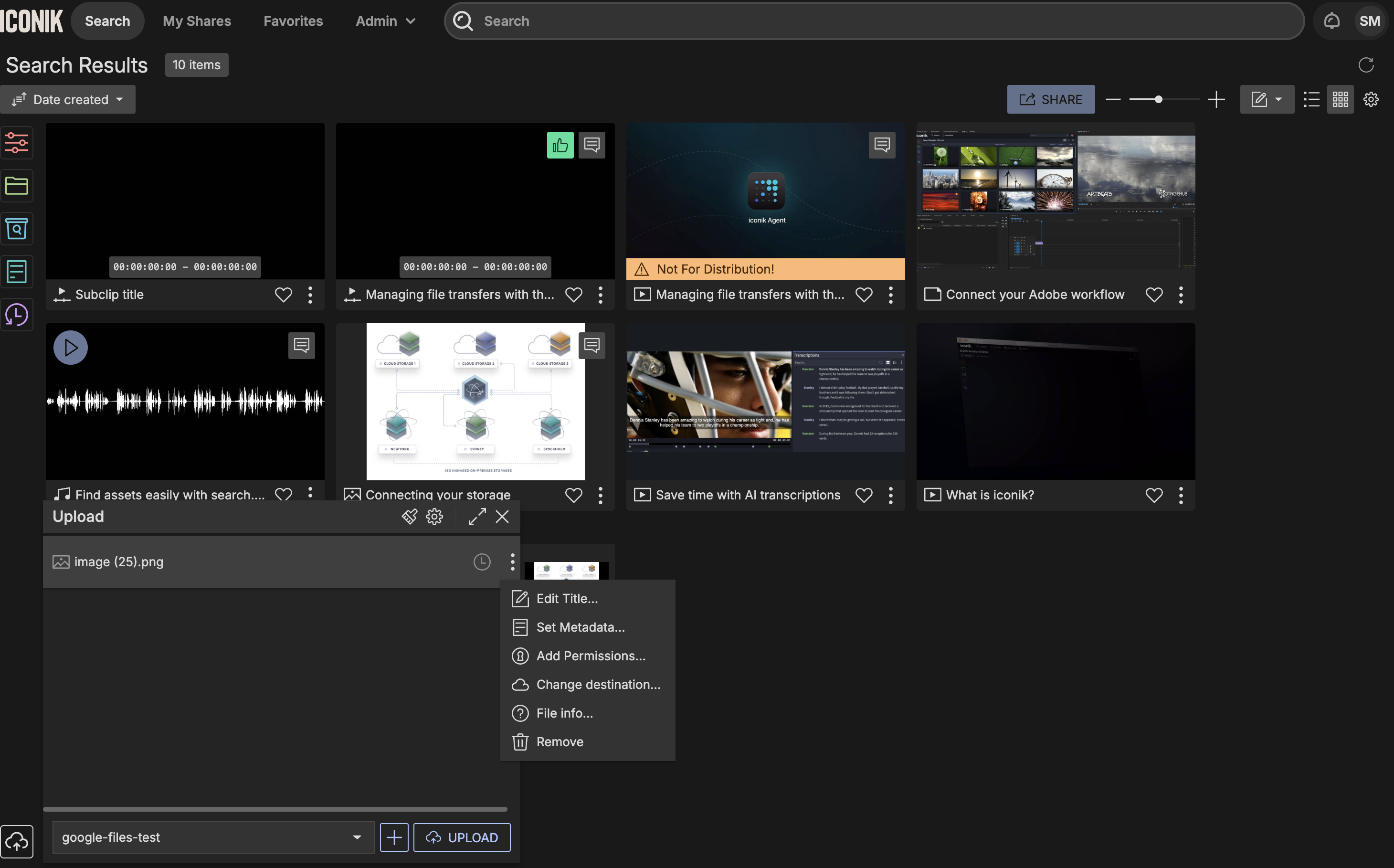Screen dimensions: 1394x868
Task: Open the history clock sidebar icon
Action: pos(17,315)
